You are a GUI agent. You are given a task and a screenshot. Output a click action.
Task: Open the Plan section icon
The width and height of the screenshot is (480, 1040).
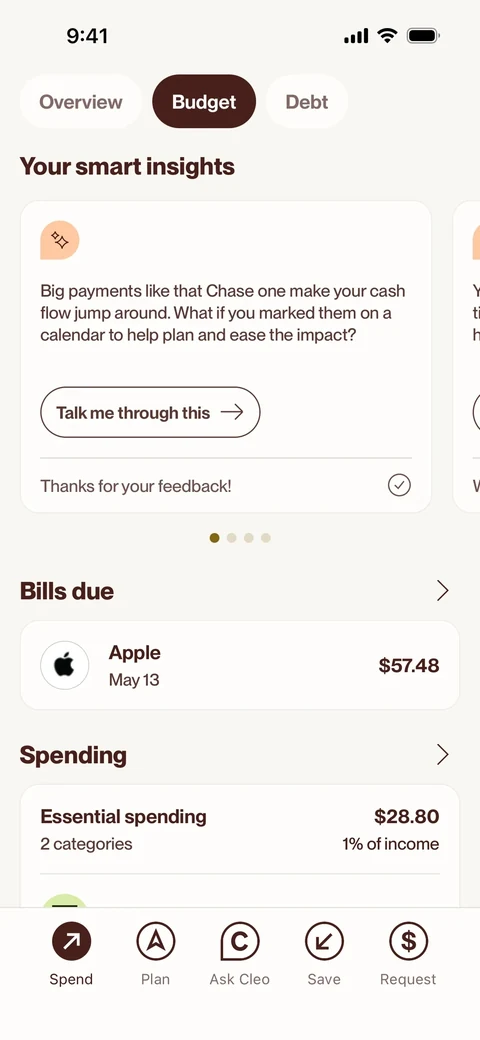(156, 941)
